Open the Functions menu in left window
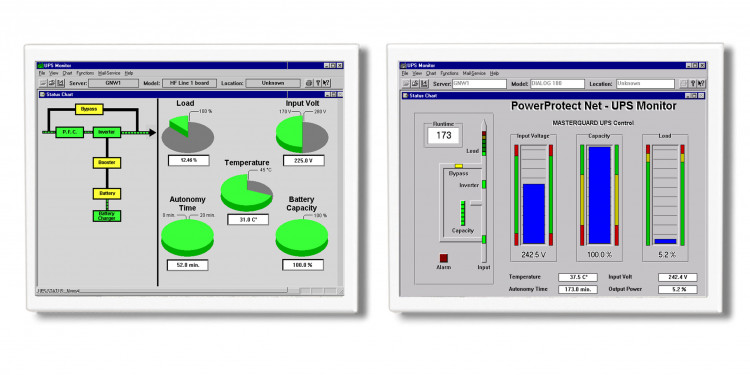This screenshot has height=375, width=750. tap(85, 73)
